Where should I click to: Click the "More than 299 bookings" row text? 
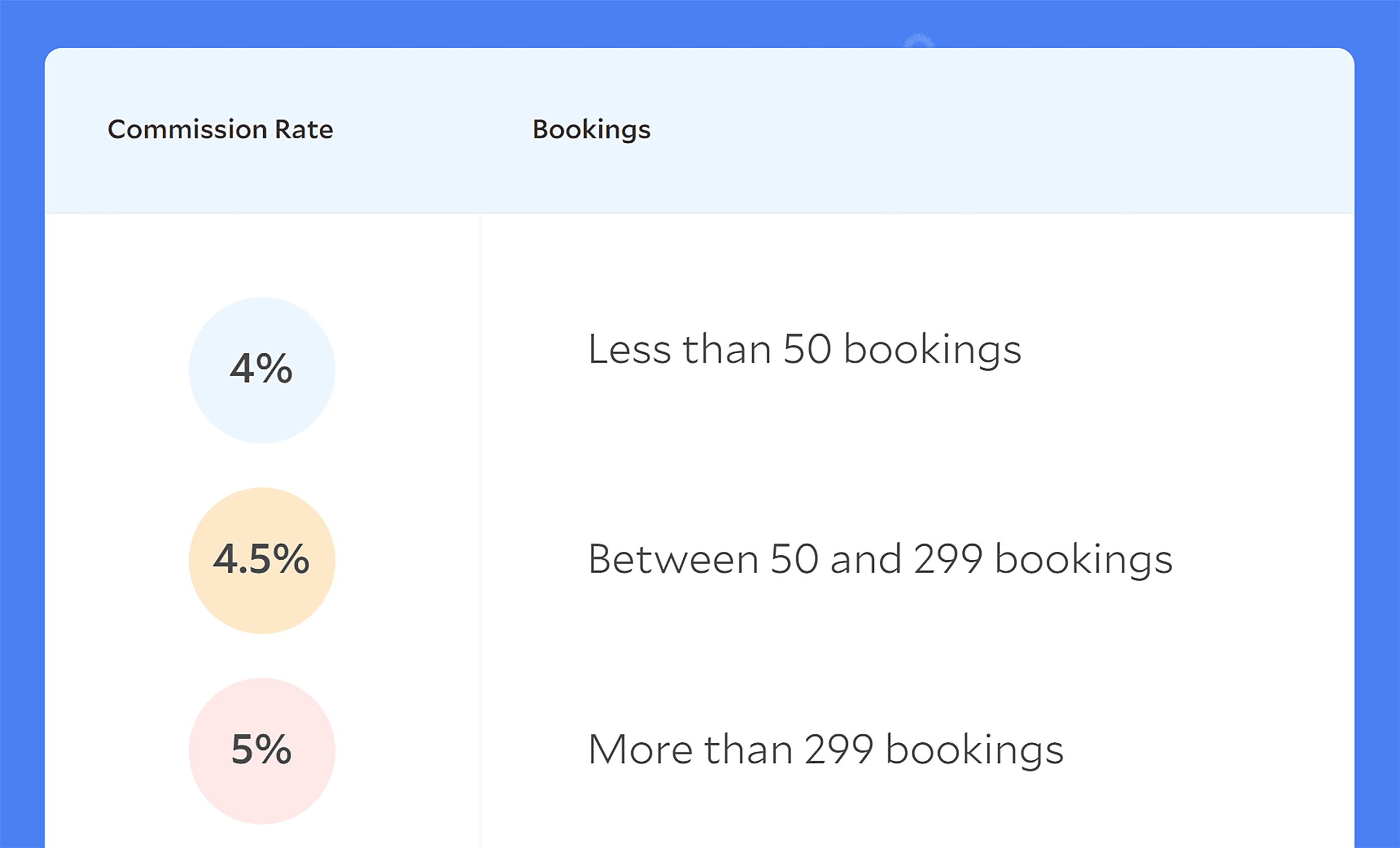[825, 749]
